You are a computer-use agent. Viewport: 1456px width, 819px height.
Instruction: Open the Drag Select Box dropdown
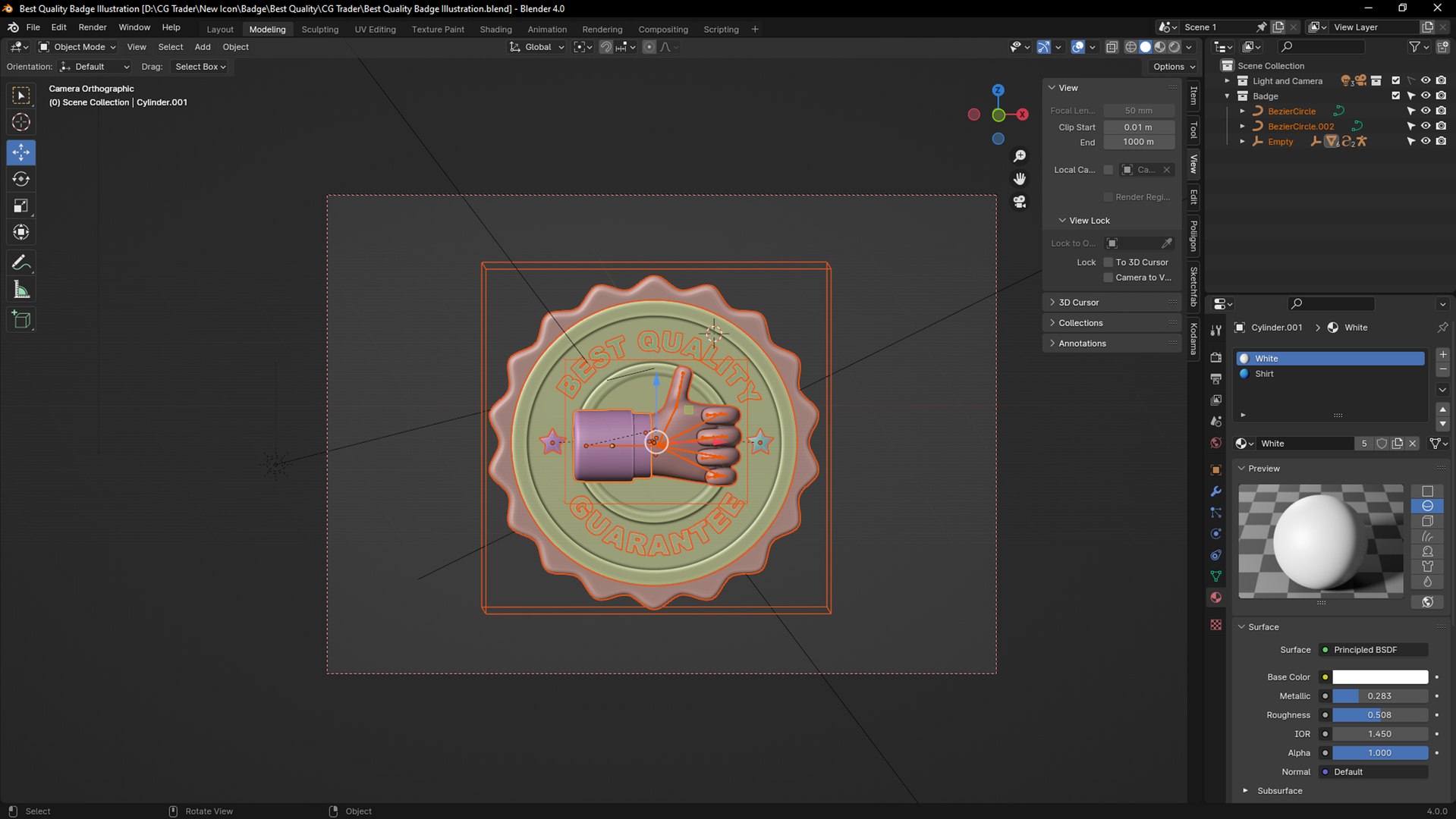coord(200,67)
